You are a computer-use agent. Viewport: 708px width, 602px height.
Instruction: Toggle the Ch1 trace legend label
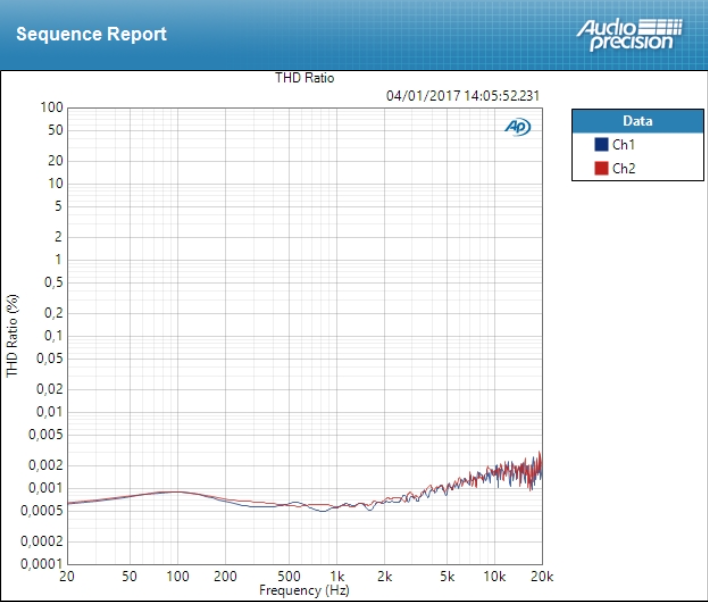[x=623, y=145]
